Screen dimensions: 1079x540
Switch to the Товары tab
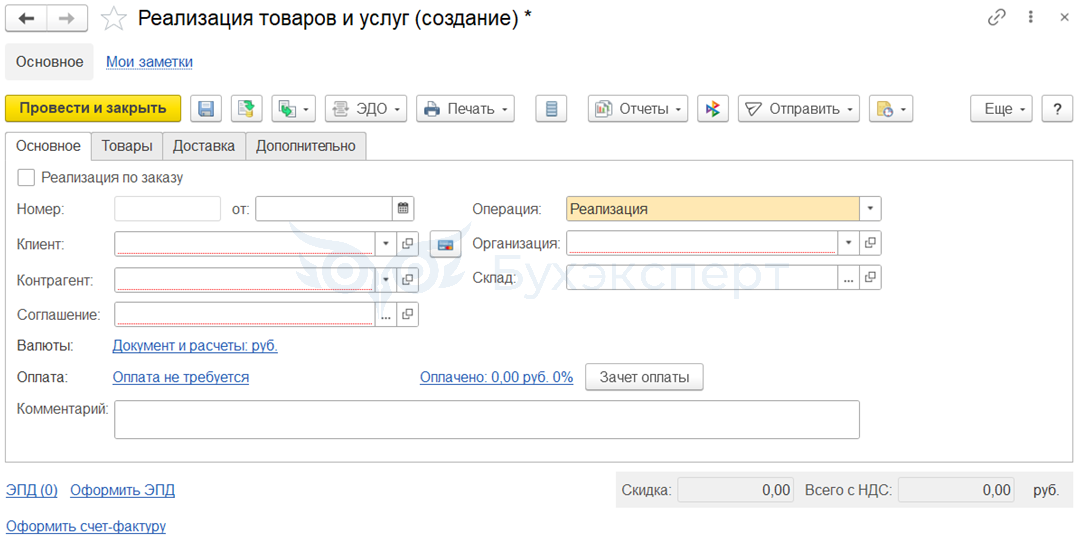click(127, 146)
